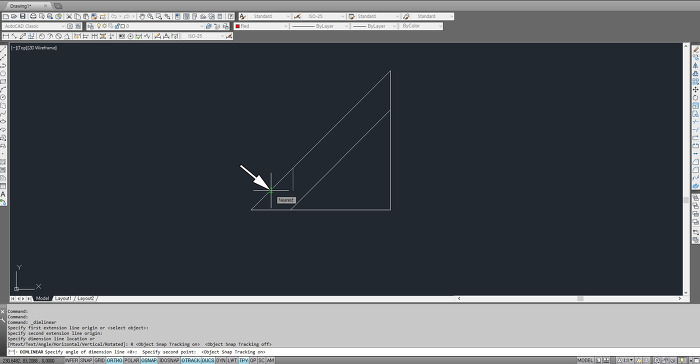Select the Multiline Text tool
This screenshot has height=364, width=700.
pyautogui.click(x=3, y=194)
